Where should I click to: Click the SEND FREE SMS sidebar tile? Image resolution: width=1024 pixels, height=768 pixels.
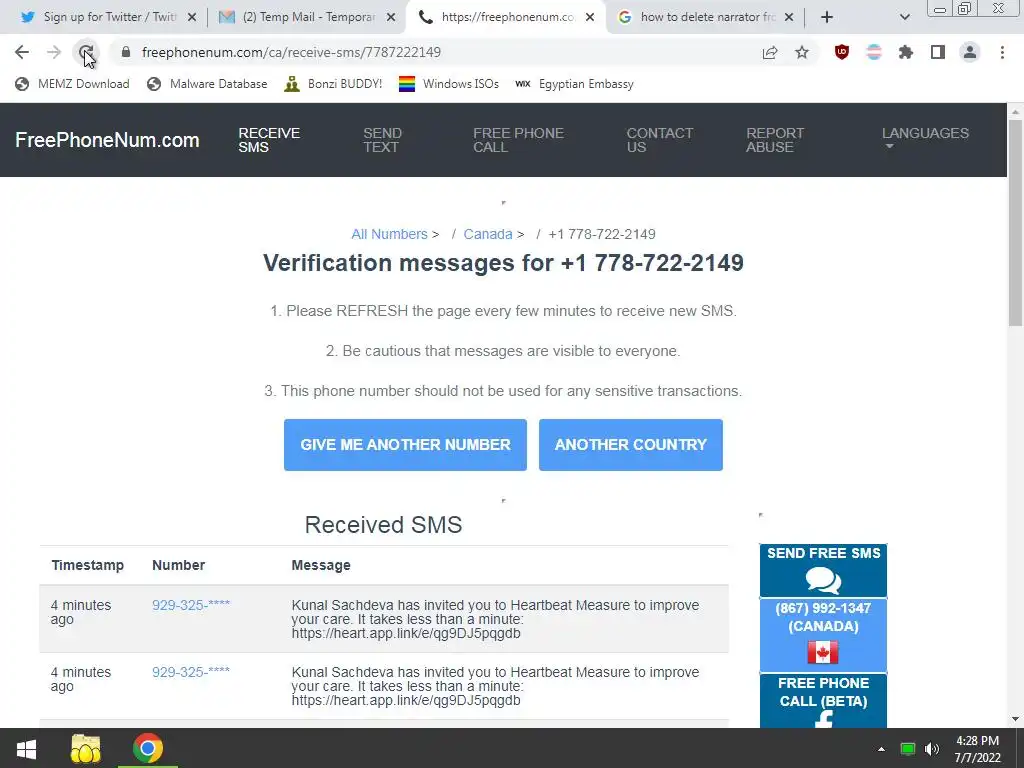824,570
